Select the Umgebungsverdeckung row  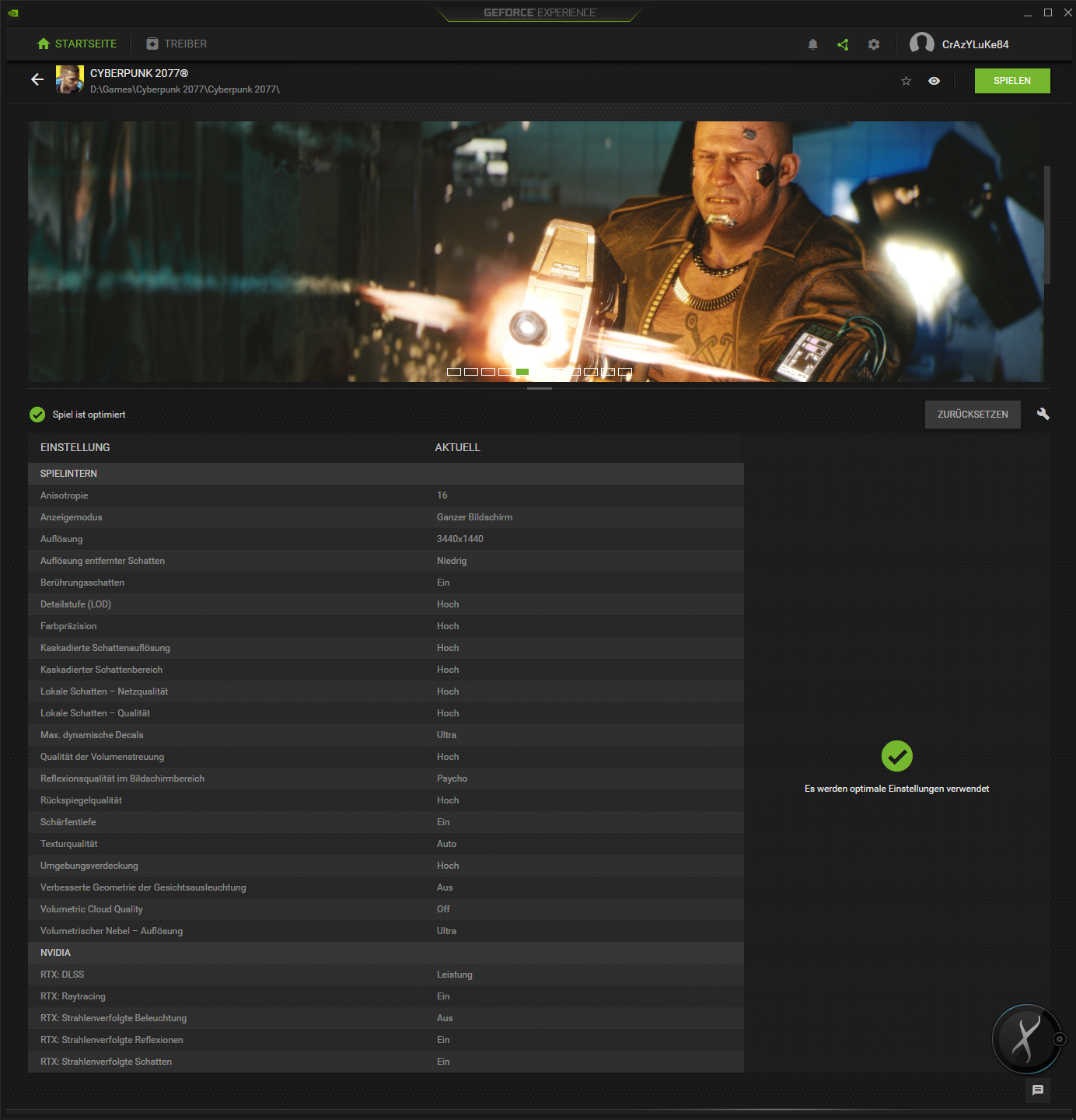(x=386, y=866)
